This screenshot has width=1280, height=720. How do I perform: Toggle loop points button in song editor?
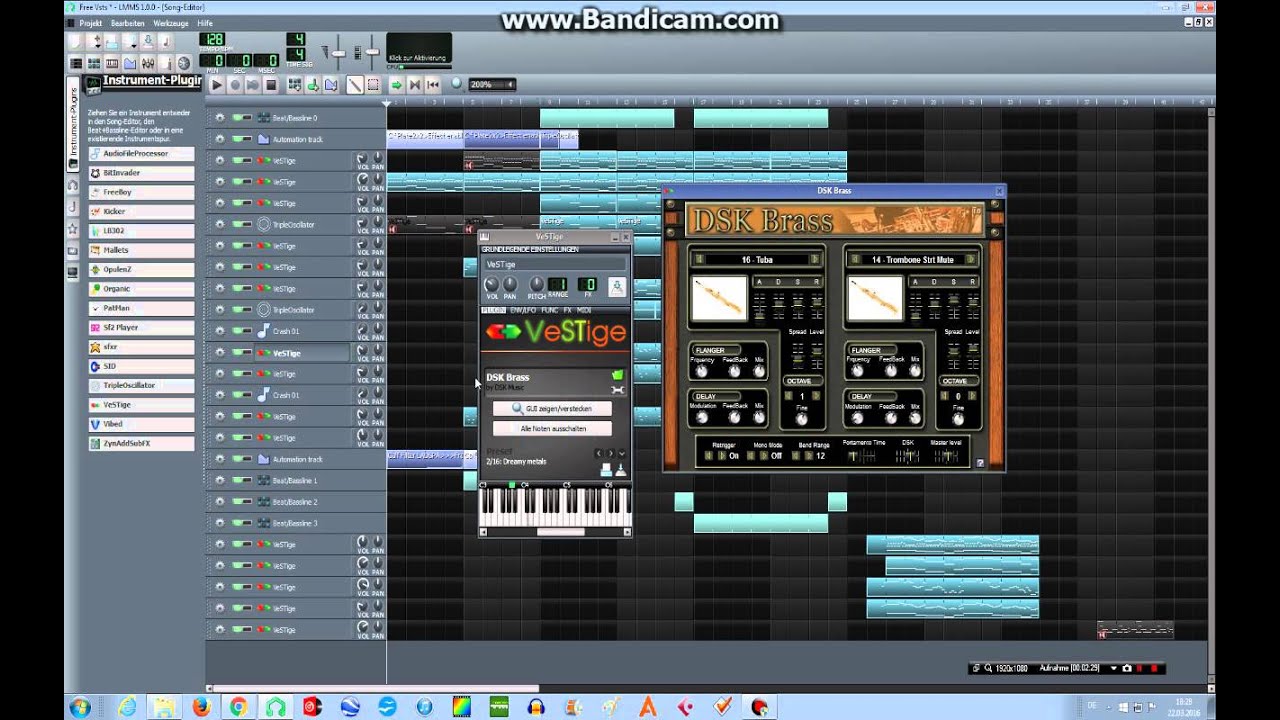click(x=415, y=85)
